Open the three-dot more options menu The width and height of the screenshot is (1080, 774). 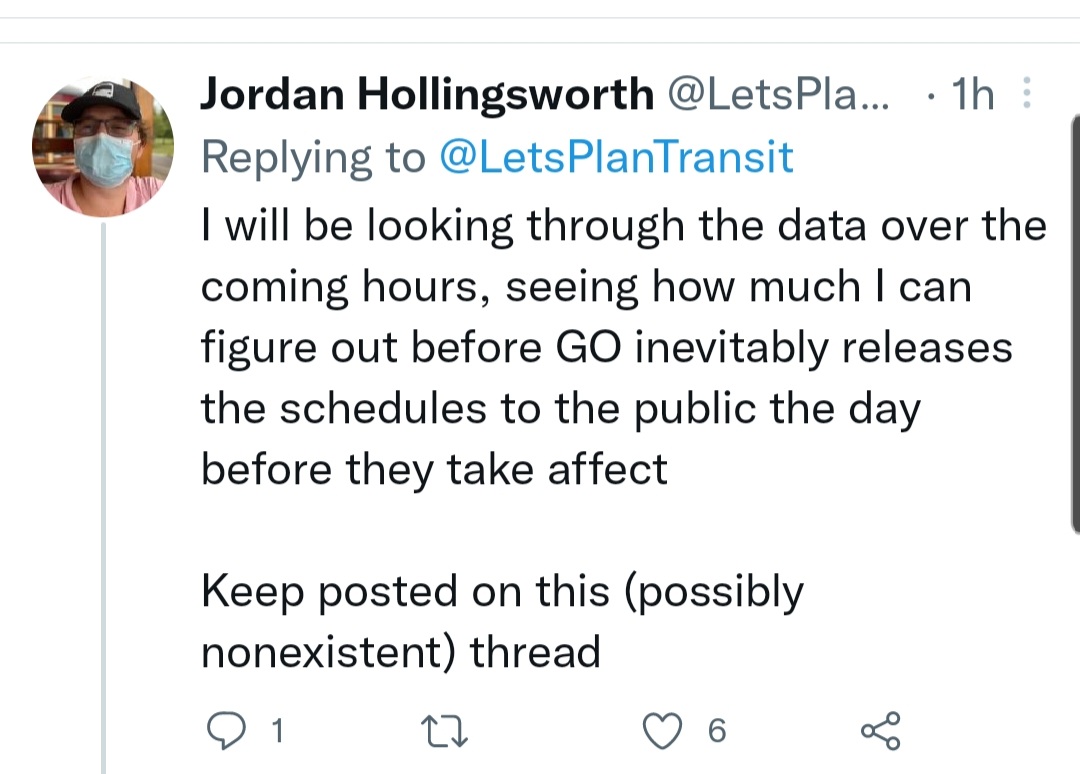1025,95
